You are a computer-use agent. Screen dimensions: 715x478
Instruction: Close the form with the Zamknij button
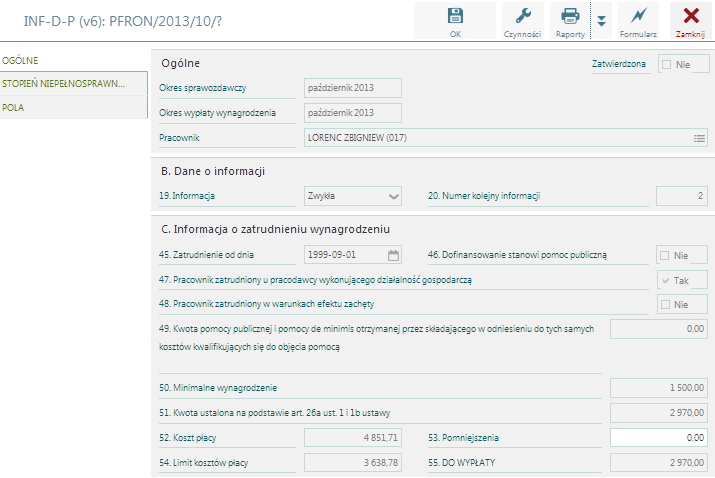tap(690, 21)
